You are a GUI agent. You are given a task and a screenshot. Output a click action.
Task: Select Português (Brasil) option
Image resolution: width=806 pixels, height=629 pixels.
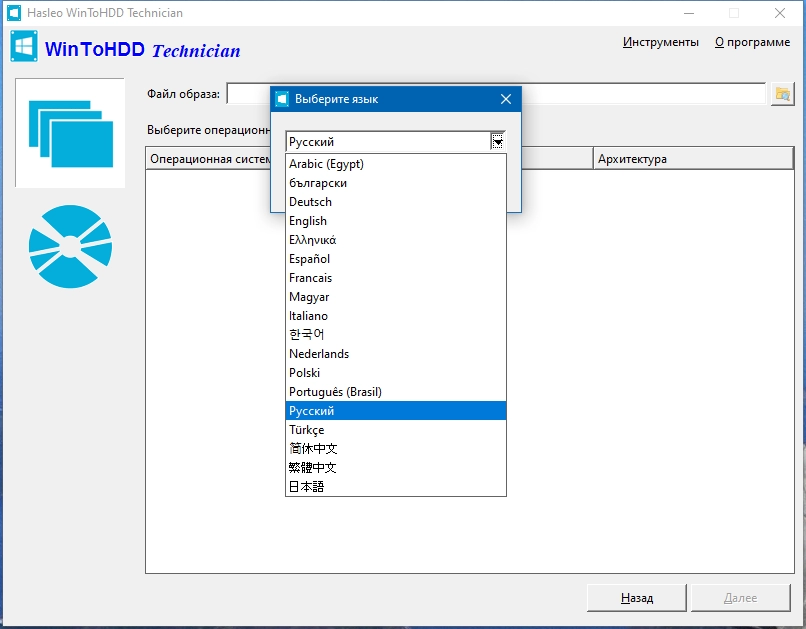click(396, 392)
